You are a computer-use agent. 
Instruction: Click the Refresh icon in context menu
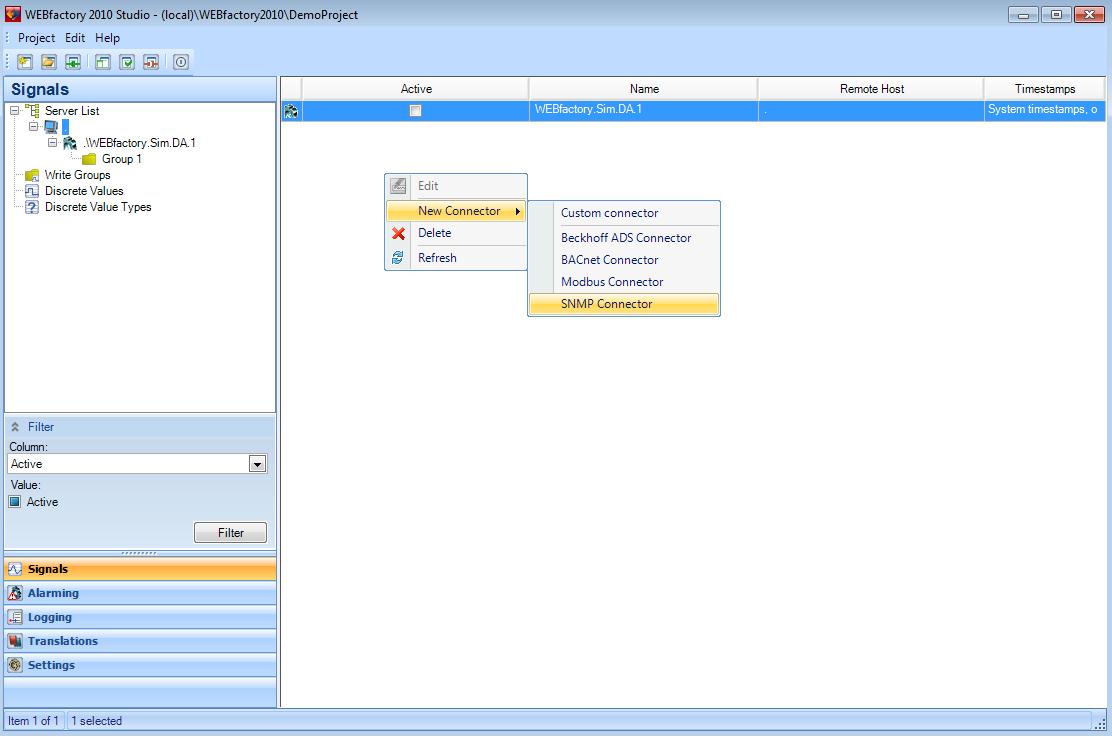click(x=398, y=258)
